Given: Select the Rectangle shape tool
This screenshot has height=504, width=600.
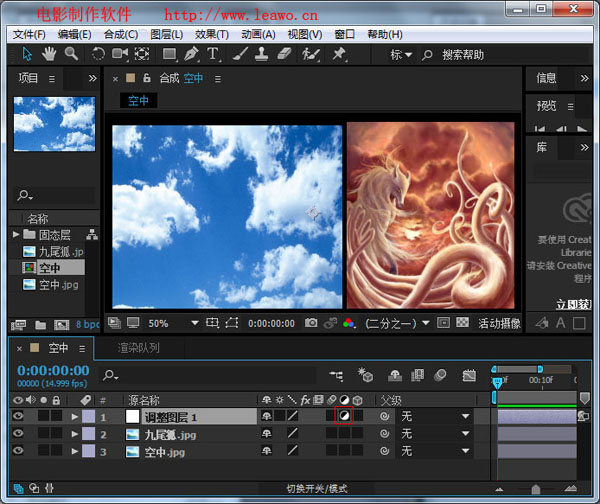Looking at the screenshot, I should point(169,54).
